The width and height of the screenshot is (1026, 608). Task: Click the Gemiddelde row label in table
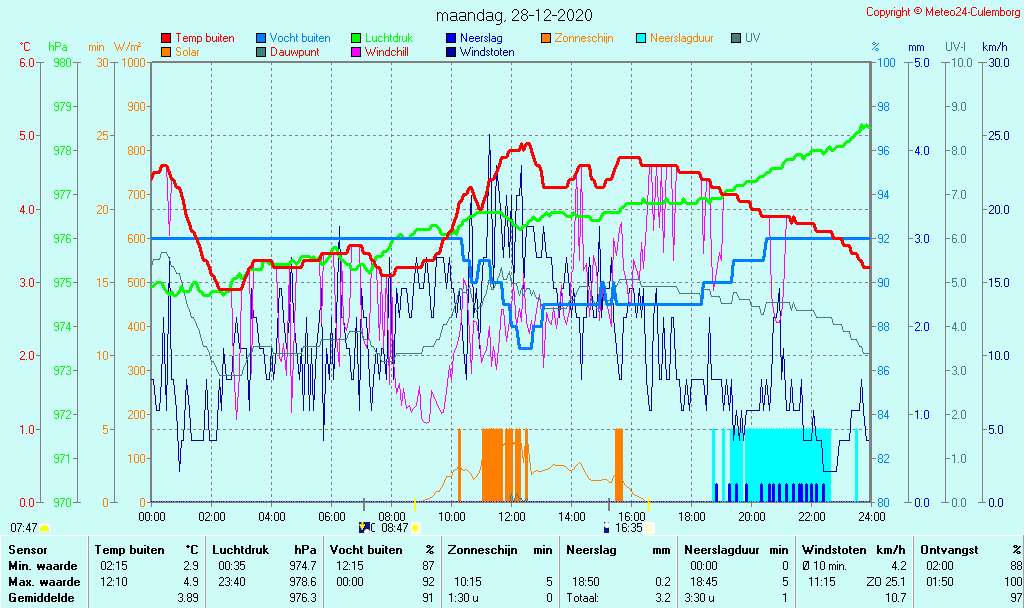pos(40,597)
